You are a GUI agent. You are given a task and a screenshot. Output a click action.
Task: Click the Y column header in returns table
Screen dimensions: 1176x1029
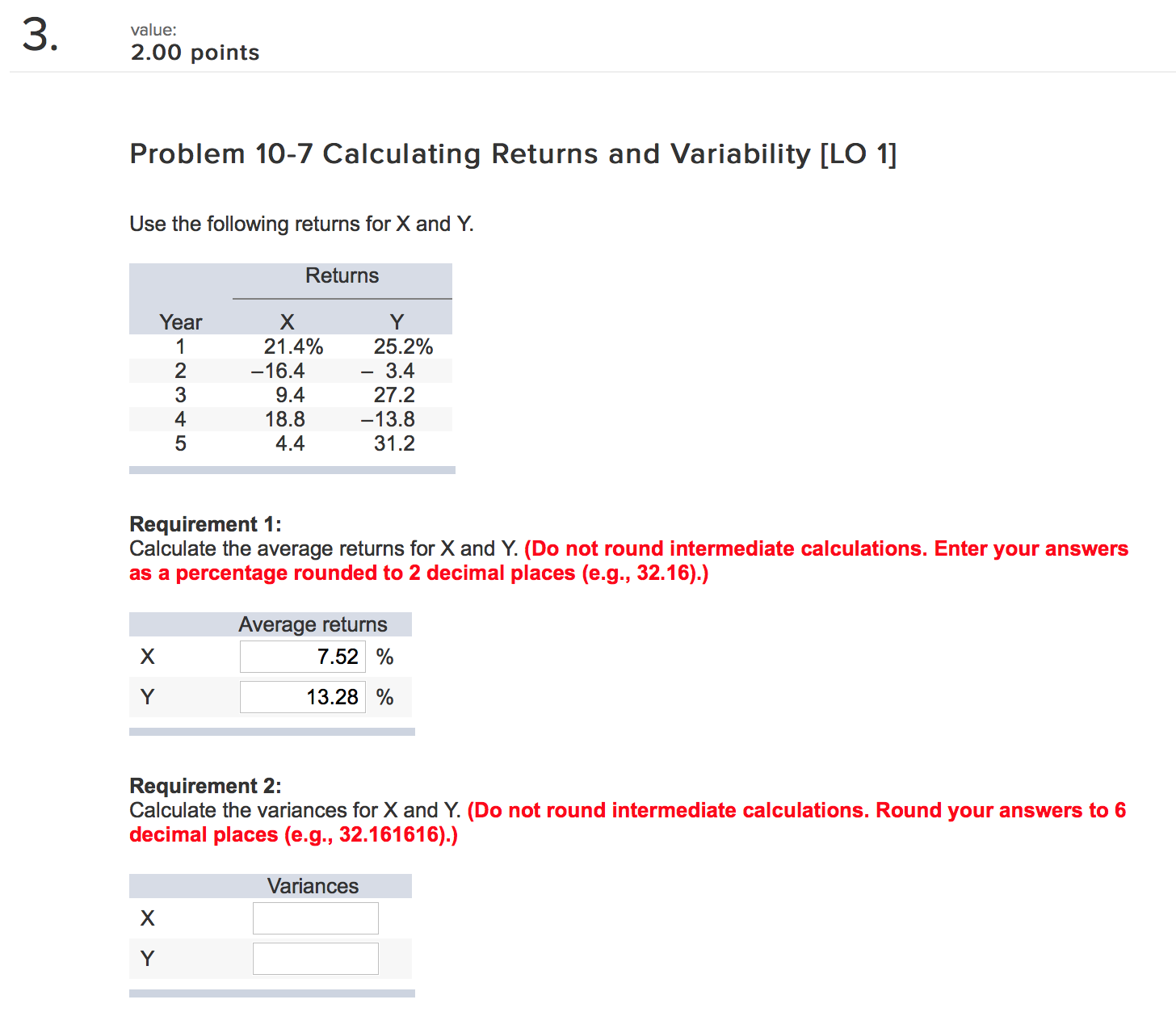coord(397,321)
